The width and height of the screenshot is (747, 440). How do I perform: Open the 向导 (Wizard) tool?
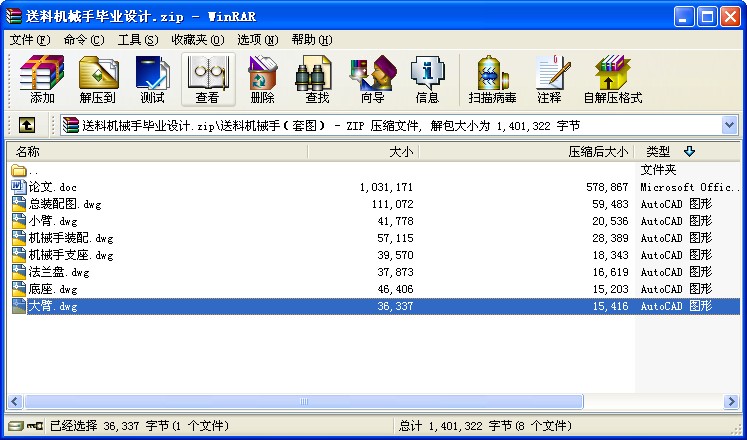click(x=372, y=80)
